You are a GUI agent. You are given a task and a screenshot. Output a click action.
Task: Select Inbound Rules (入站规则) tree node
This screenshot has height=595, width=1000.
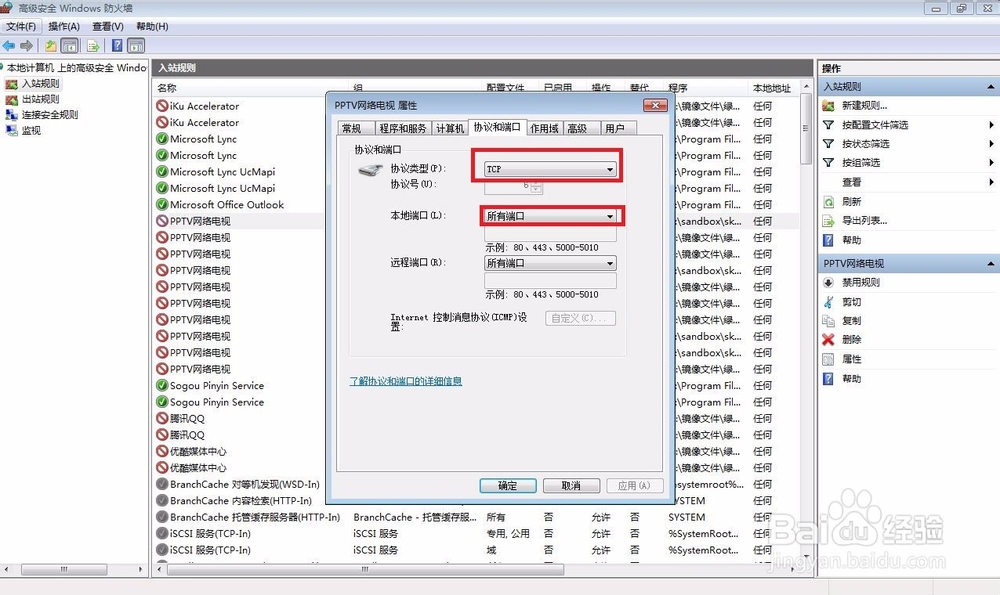[40, 84]
